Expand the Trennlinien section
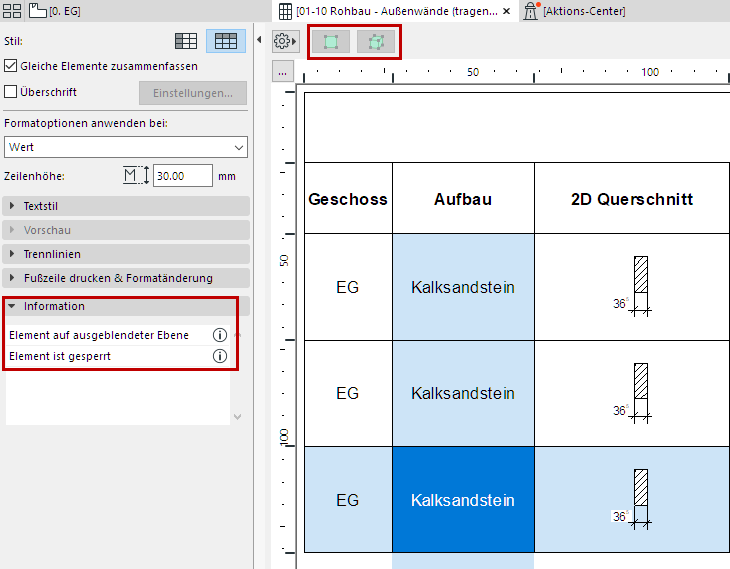This screenshot has height=569, width=730. point(126,254)
